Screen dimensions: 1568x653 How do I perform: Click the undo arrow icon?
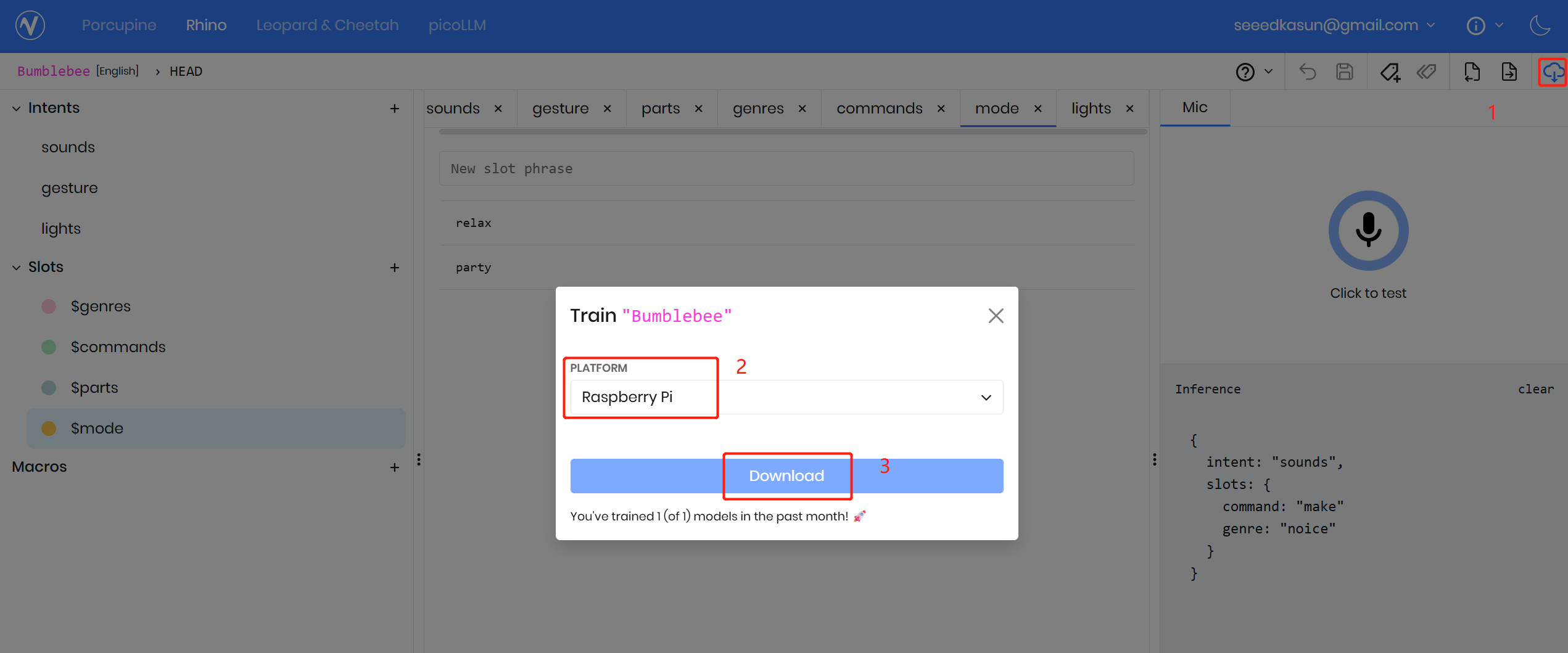[1307, 72]
